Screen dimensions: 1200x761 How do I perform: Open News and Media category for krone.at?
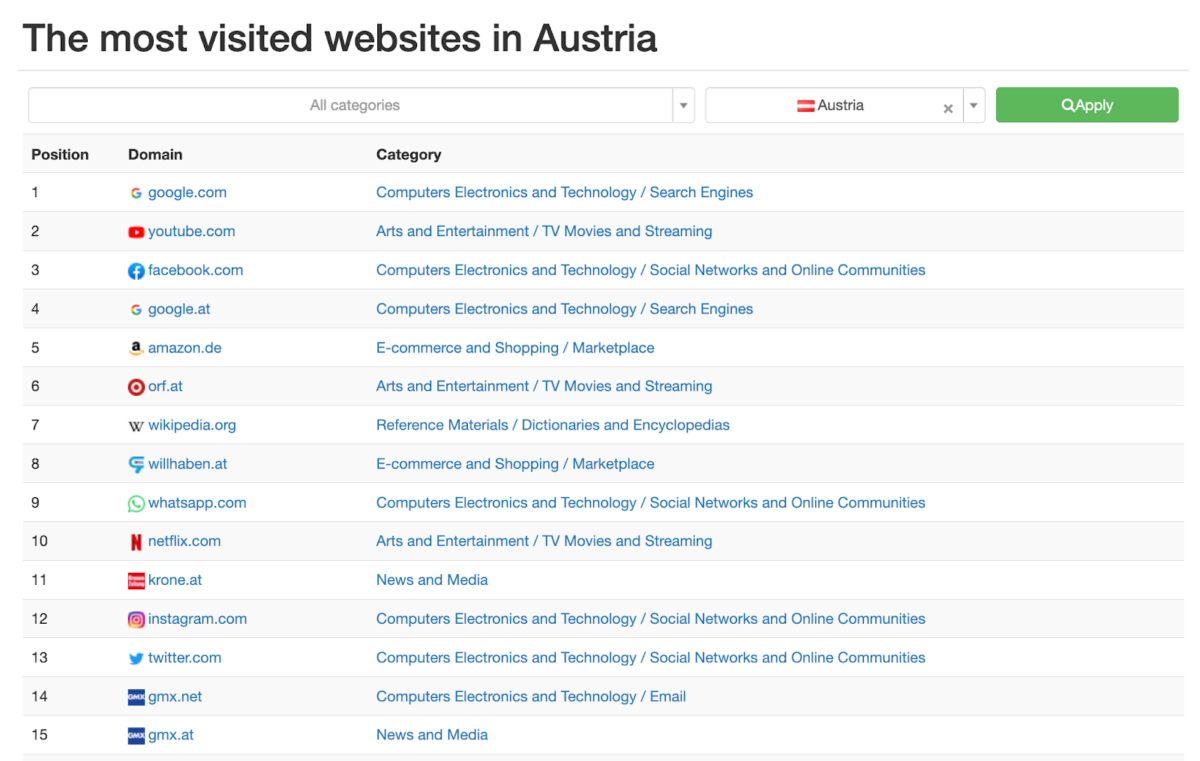432,580
